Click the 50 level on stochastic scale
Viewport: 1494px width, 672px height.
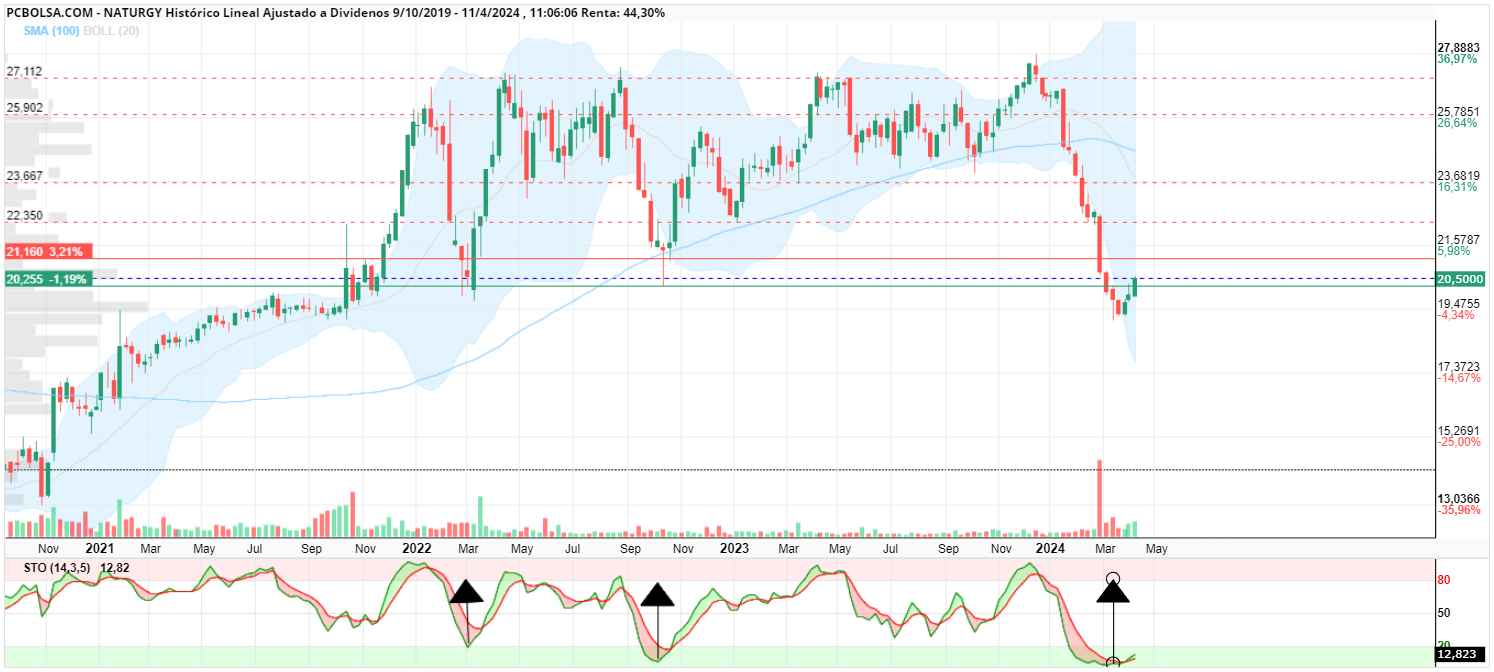coord(1443,613)
